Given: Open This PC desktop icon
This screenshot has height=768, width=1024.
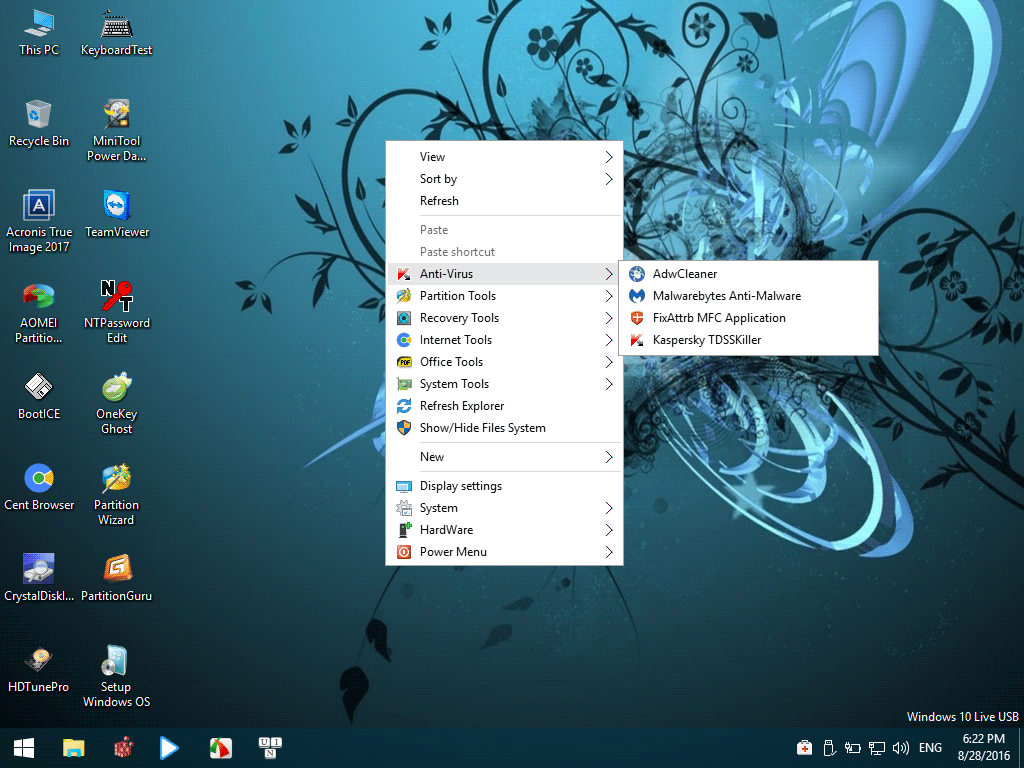Looking at the screenshot, I should (39, 33).
